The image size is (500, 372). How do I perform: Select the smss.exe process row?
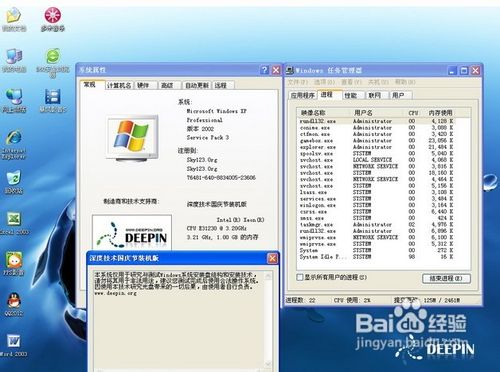coord(376,218)
